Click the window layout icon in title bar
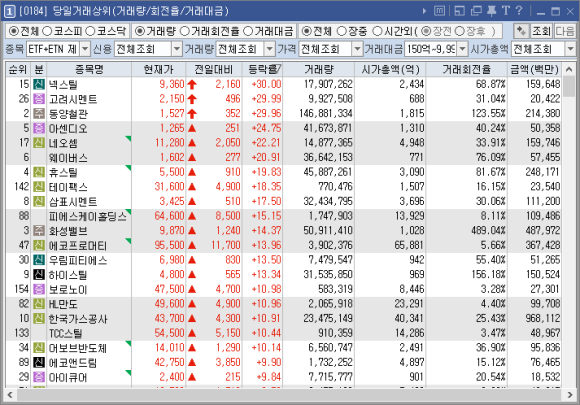 pyautogui.click(x=459, y=11)
